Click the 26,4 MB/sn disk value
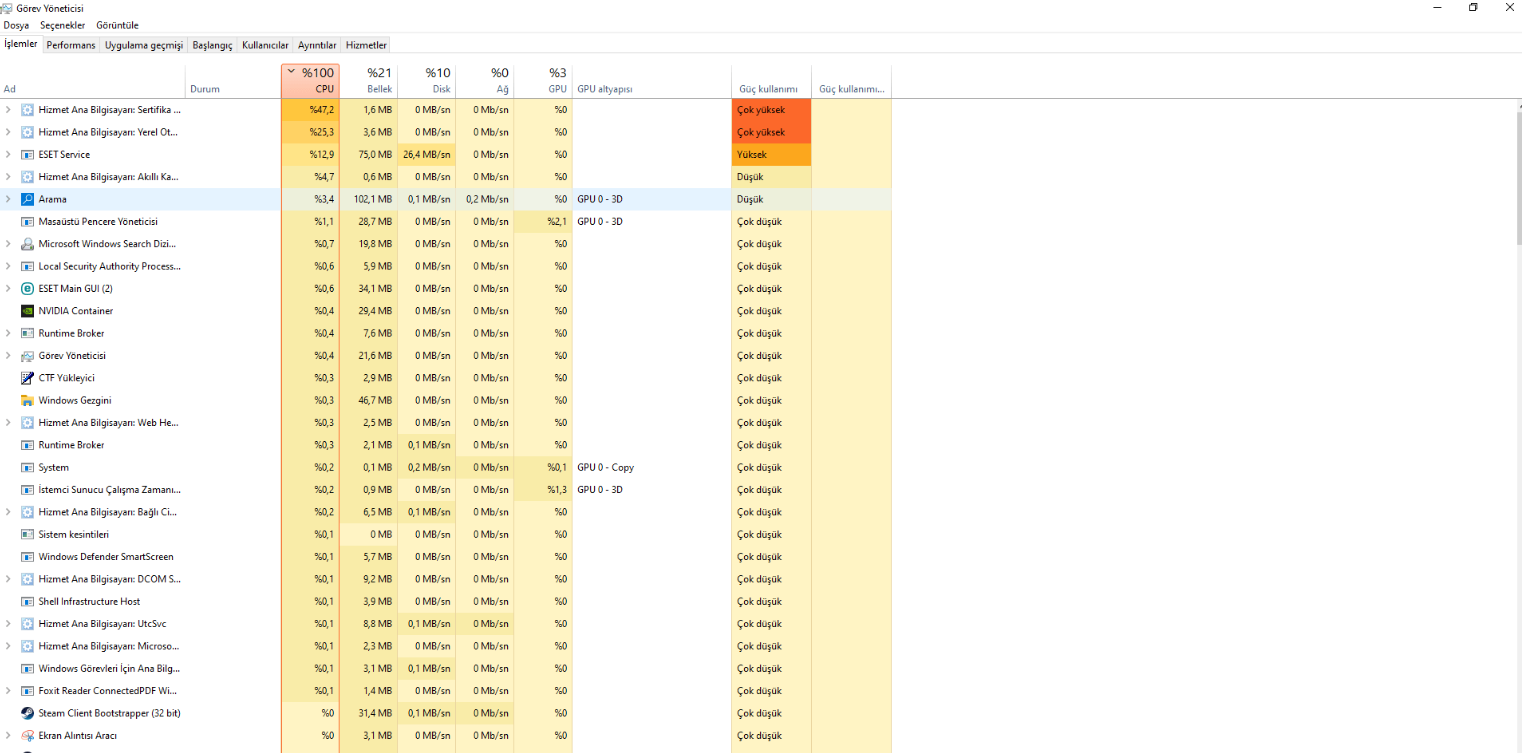The height and width of the screenshot is (753, 1522). tap(427, 154)
